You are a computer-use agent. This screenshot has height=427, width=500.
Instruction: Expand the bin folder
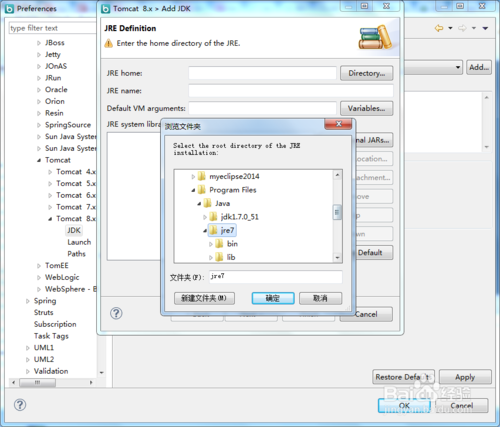click(211, 244)
